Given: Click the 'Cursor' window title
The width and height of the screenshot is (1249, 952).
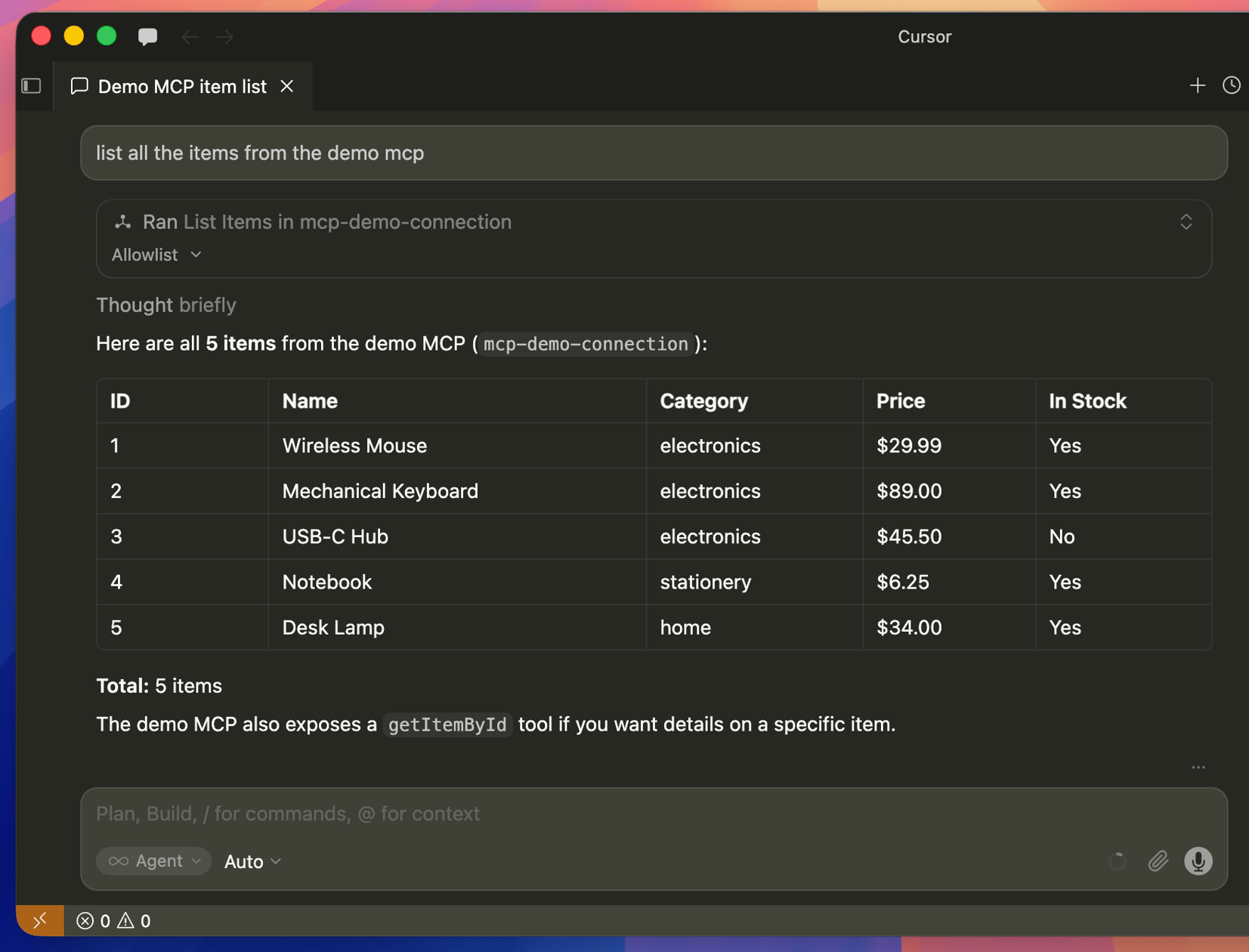Looking at the screenshot, I should click(924, 36).
